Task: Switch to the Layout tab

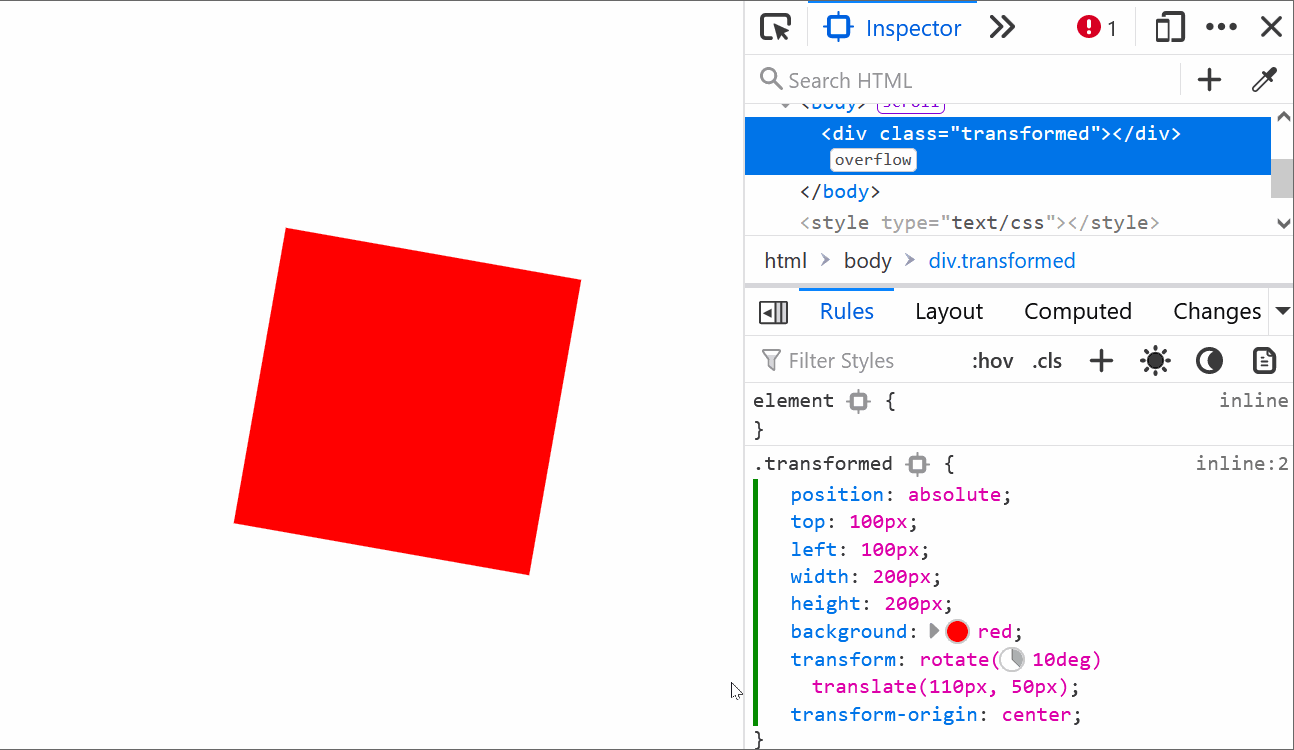Action: 949,312
